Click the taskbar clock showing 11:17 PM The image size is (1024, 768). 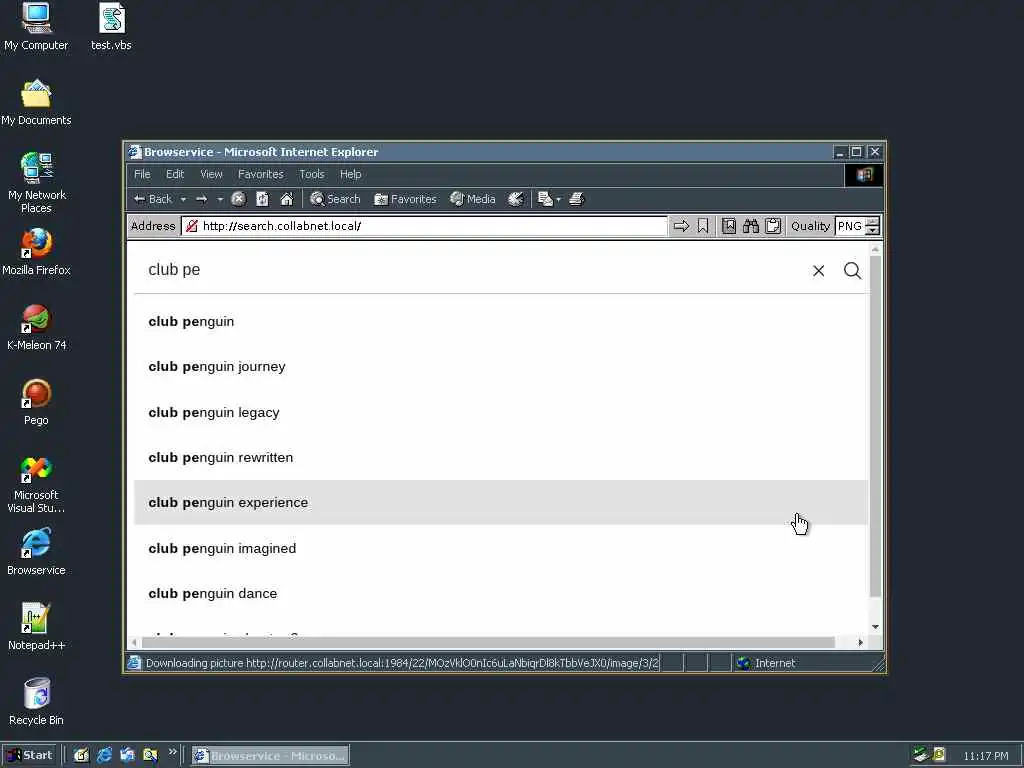pyautogui.click(x=985, y=756)
